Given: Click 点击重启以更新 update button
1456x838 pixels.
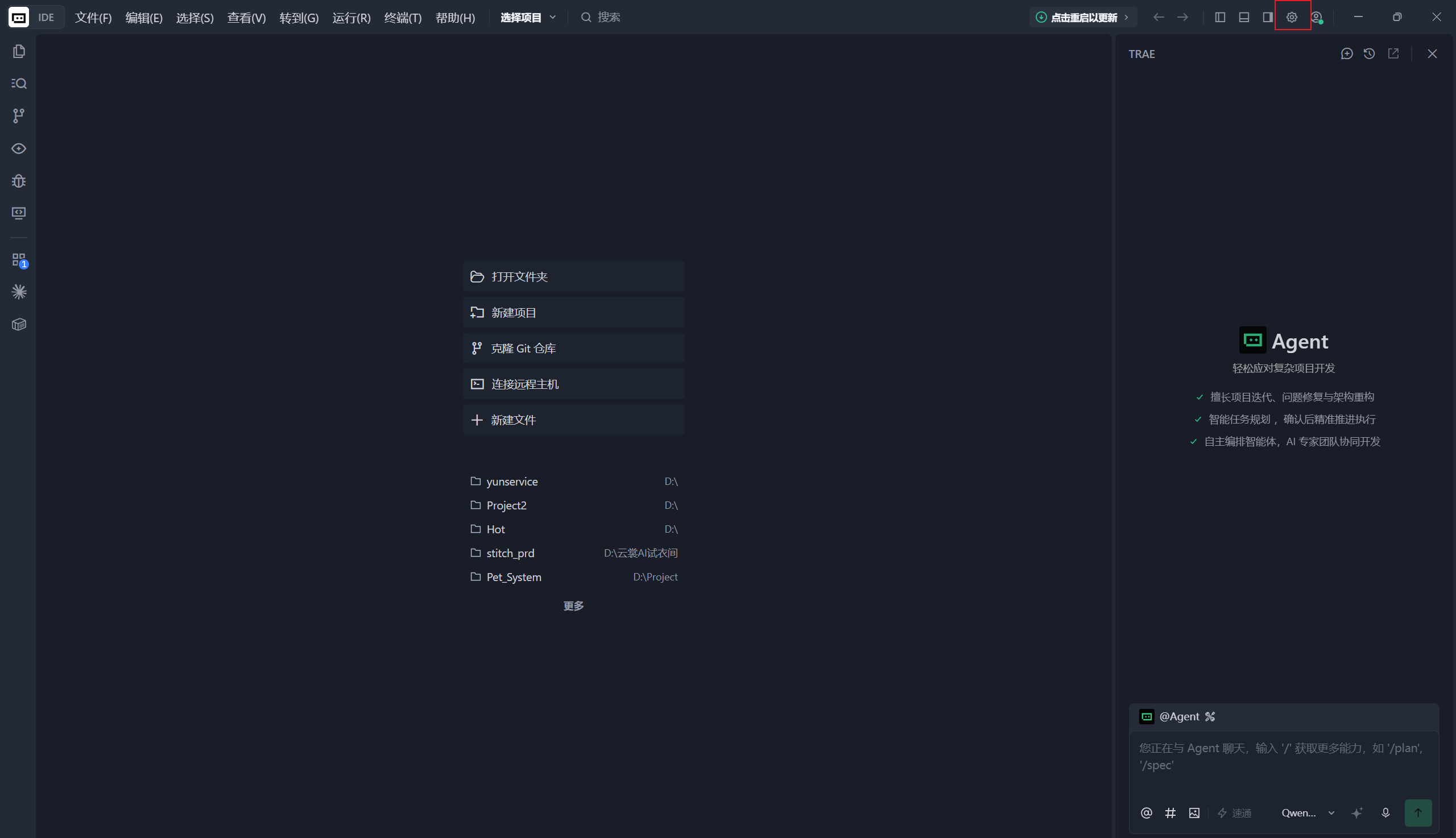Looking at the screenshot, I should pyautogui.click(x=1083, y=17).
